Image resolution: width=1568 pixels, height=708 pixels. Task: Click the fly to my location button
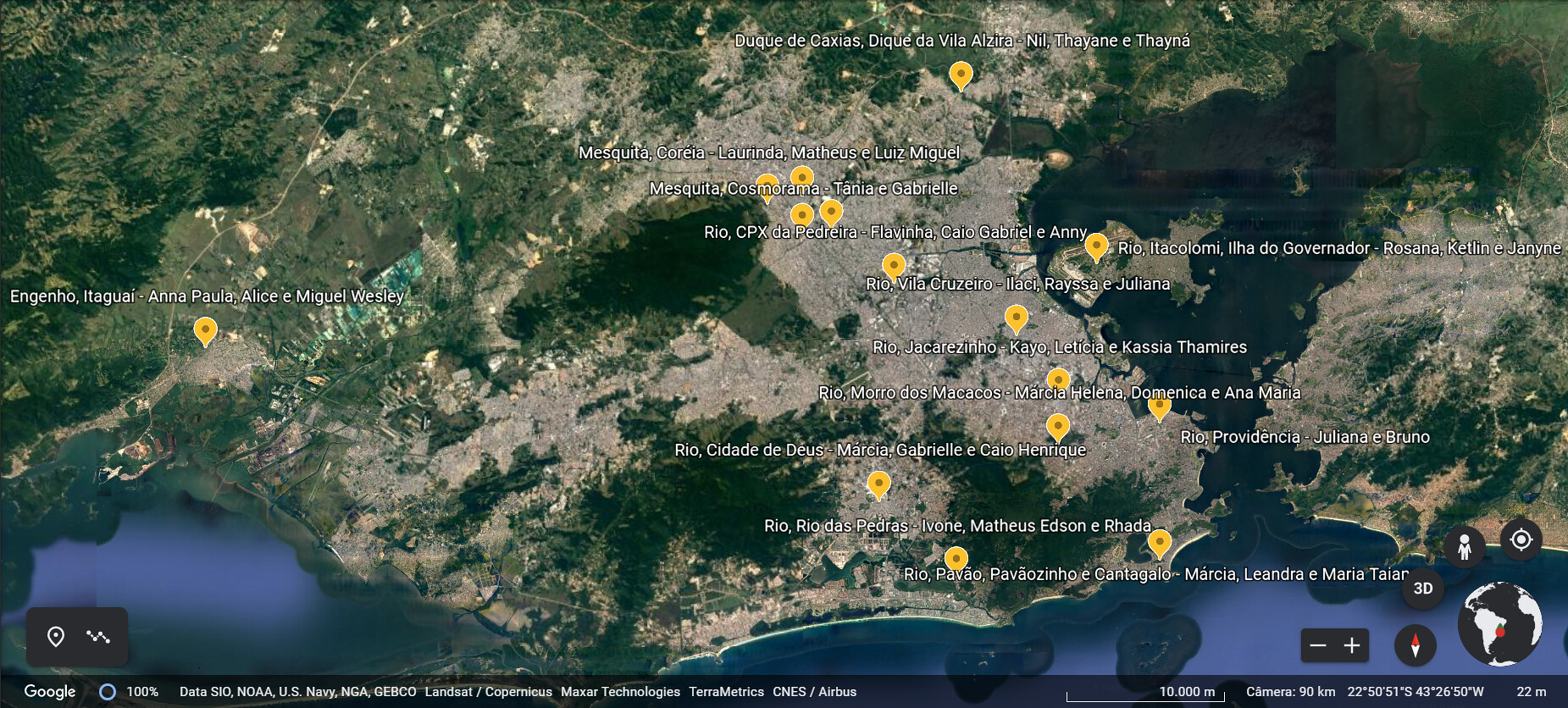pyautogui.click(x=1521, y=539)
